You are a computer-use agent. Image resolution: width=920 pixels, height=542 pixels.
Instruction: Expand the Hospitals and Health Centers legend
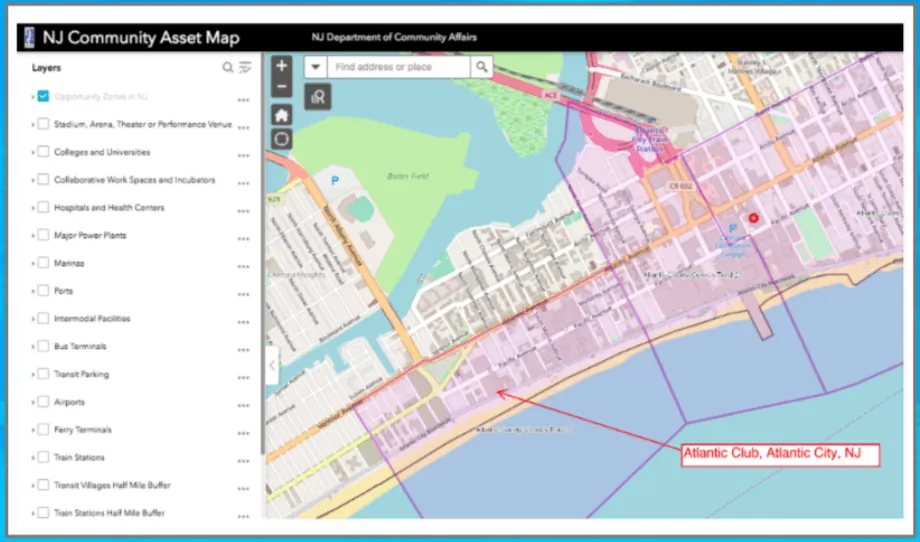(x=32, y=208)
